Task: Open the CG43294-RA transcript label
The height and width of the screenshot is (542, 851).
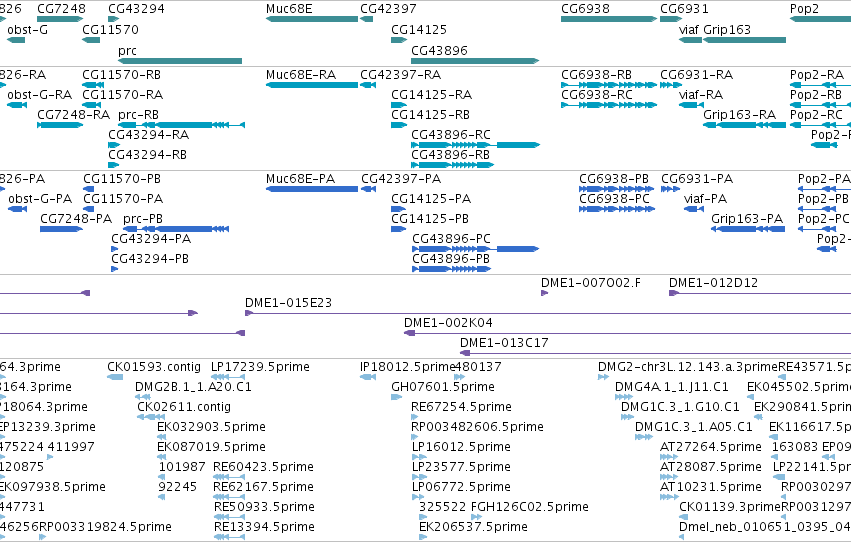Action: (149, 135)
